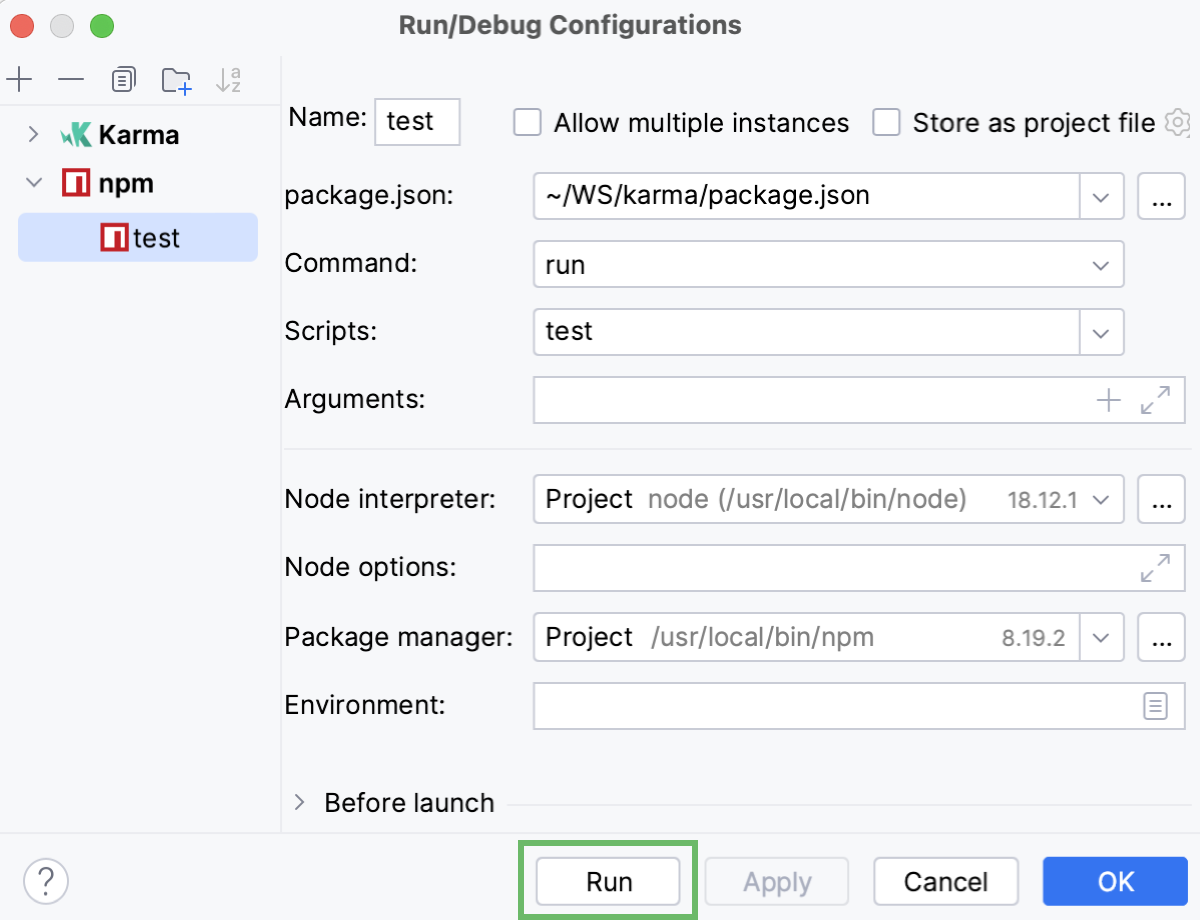Expand the Arguments field editor
1200x920 pixels.
1157,400
